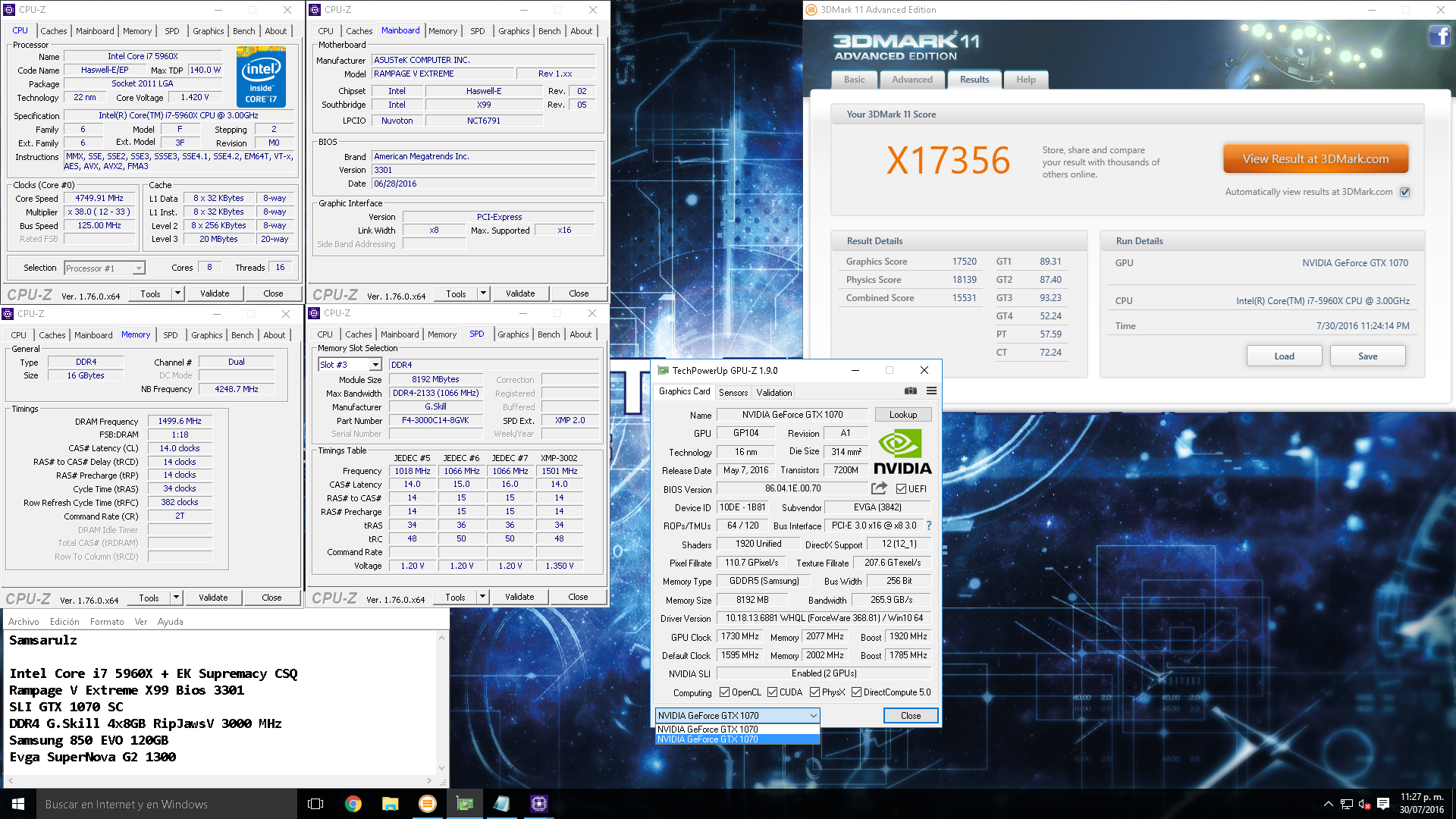Toggle the PhysX checkbox
Image resolution: width=1456 pixels, height=819 pixels.
814,692
